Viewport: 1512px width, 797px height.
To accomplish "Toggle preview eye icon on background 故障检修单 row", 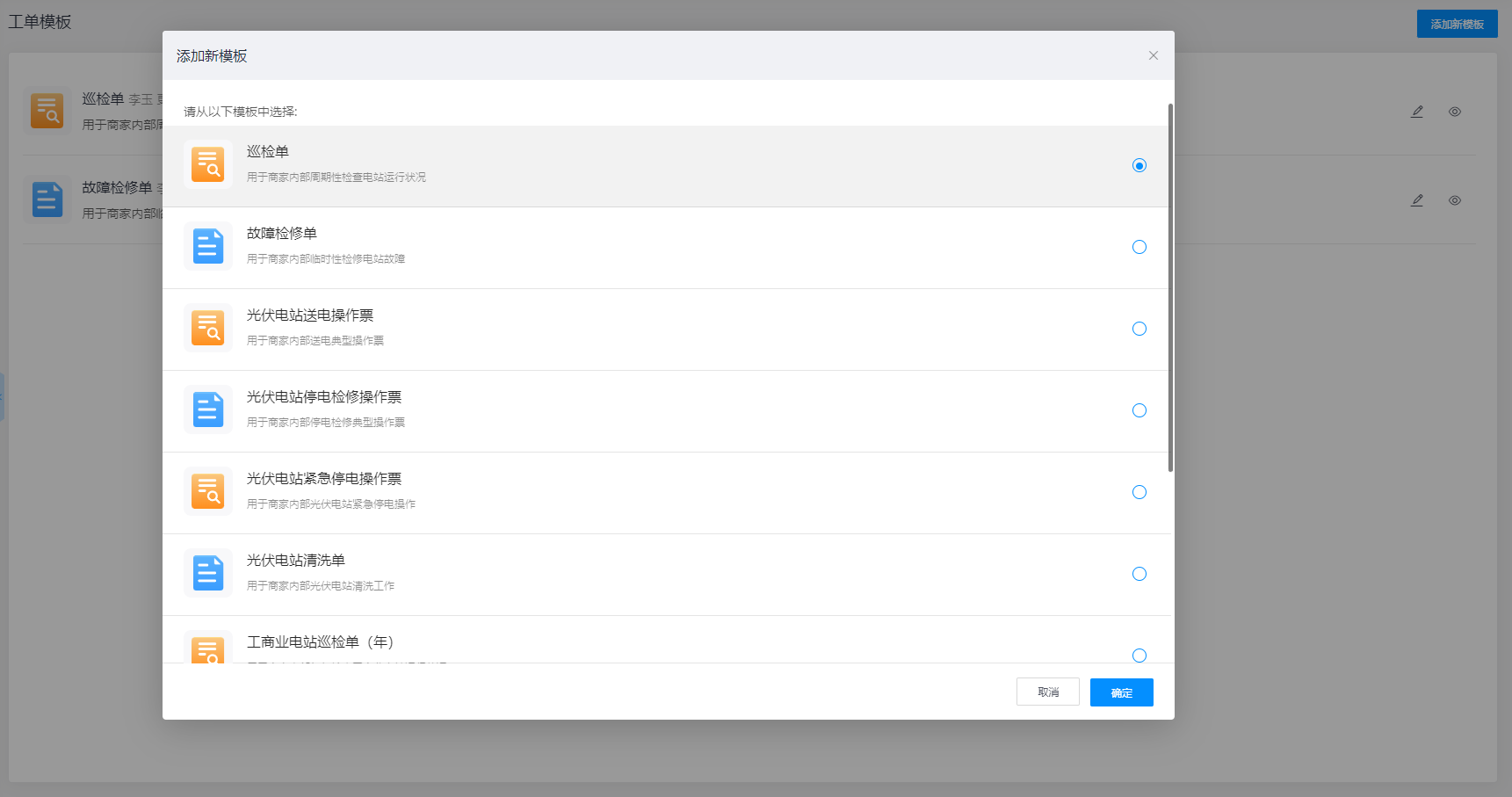I will pyautogui.click(x=1455, y=200).
